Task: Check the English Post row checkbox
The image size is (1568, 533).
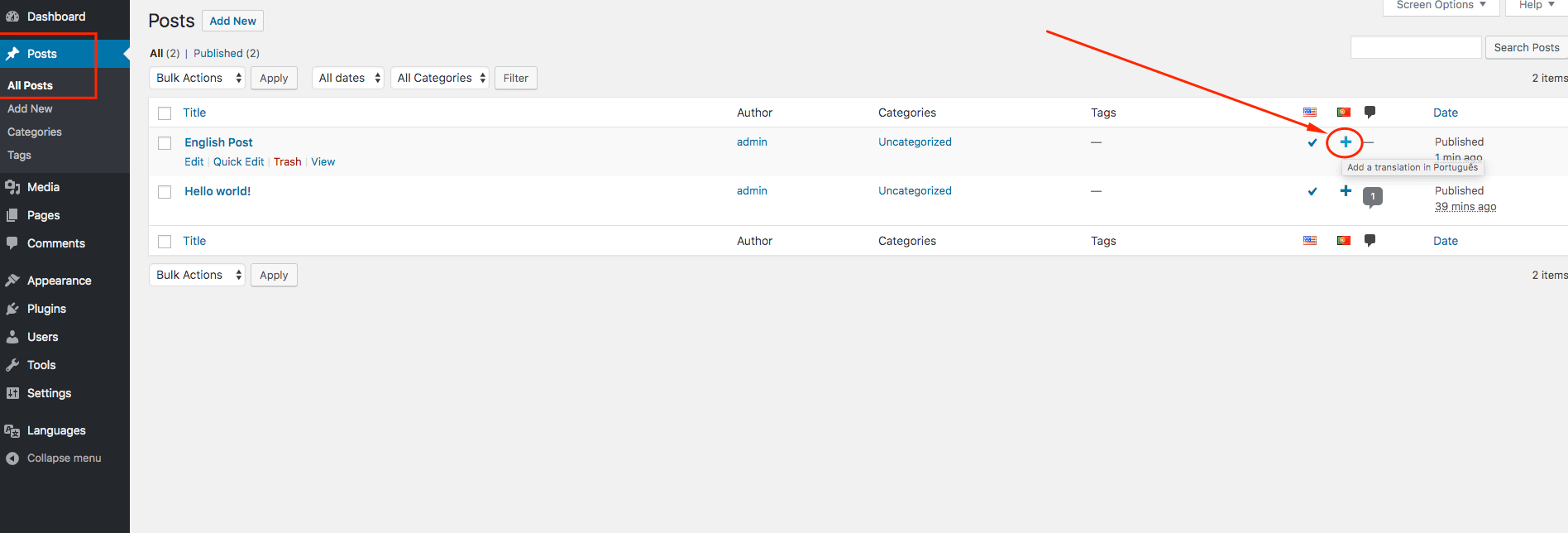Action: [165, 143]
